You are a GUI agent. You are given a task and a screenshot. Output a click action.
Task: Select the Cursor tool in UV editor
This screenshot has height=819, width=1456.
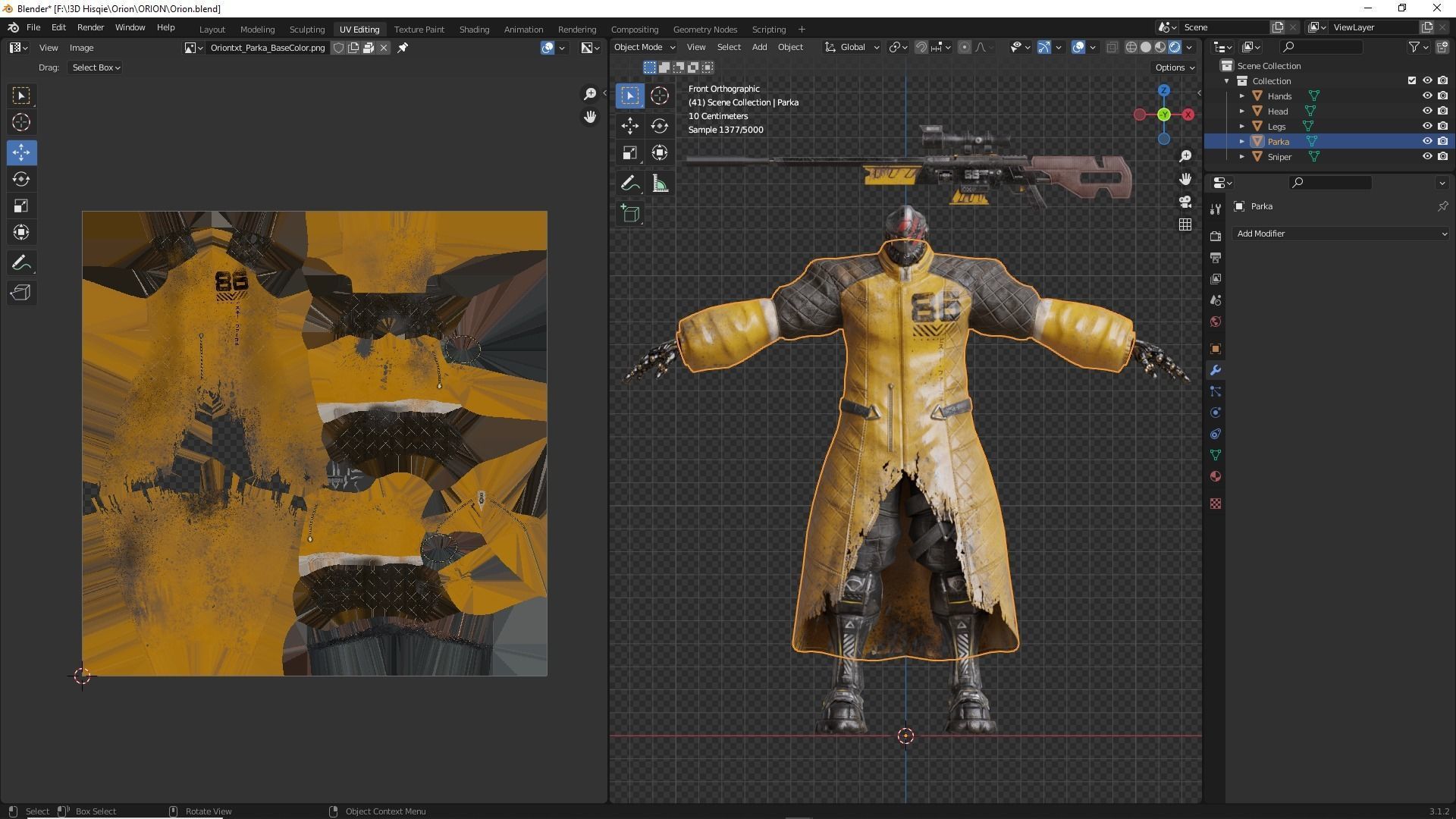point(21,122)
